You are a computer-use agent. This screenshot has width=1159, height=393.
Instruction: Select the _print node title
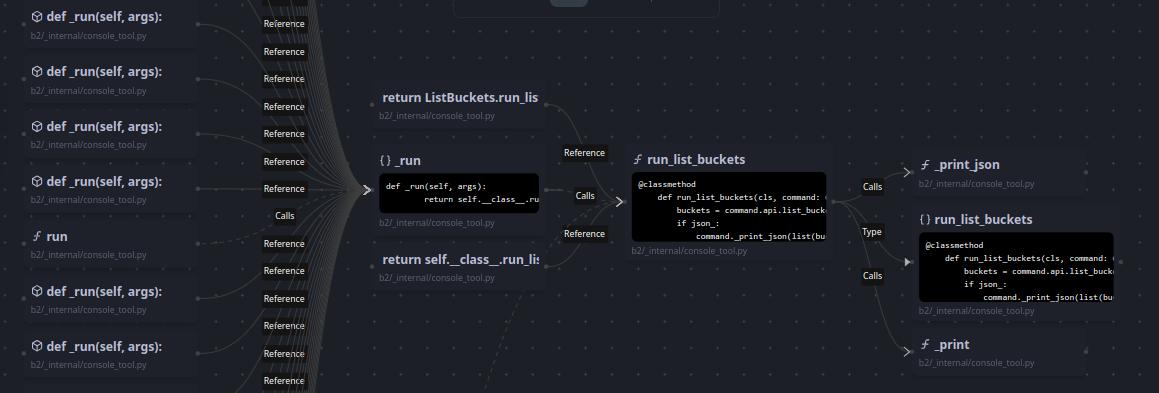point(951,345)
